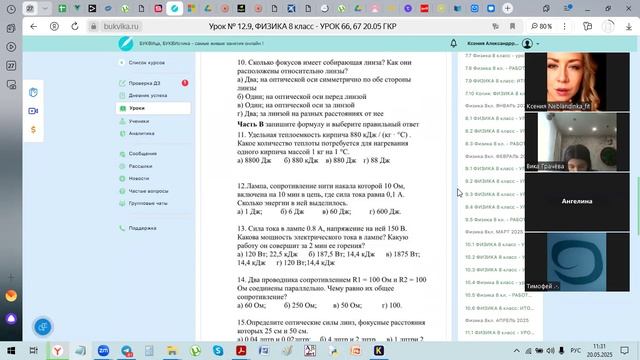Open the browser three-dots menu
The image size is (640, 360).
tap(564, 27)
